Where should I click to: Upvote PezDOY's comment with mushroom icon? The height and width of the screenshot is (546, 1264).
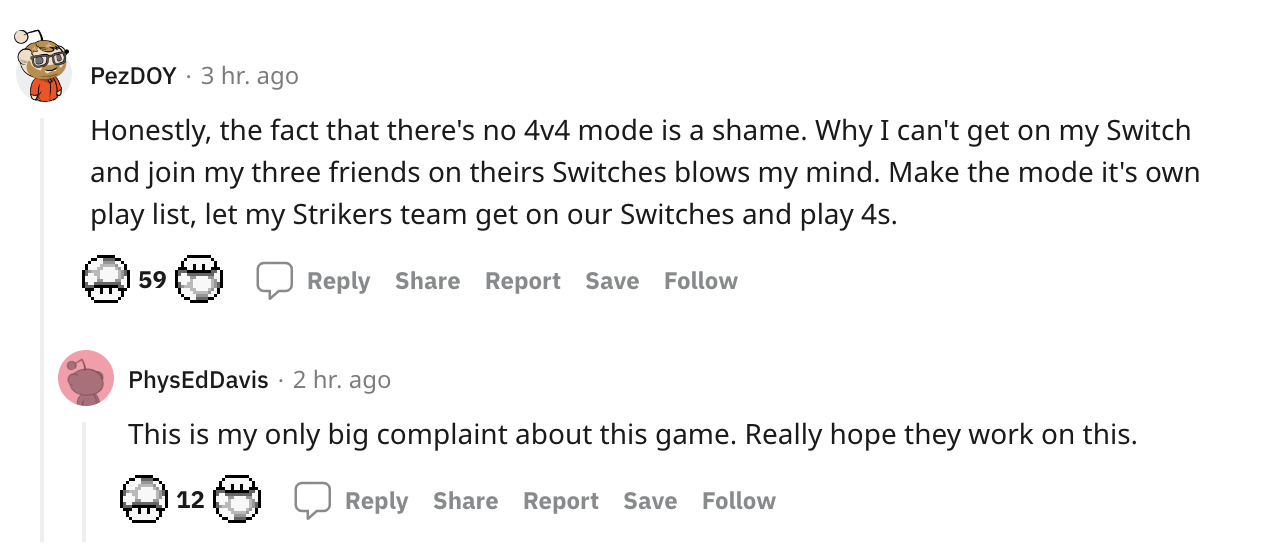[106, 280]
